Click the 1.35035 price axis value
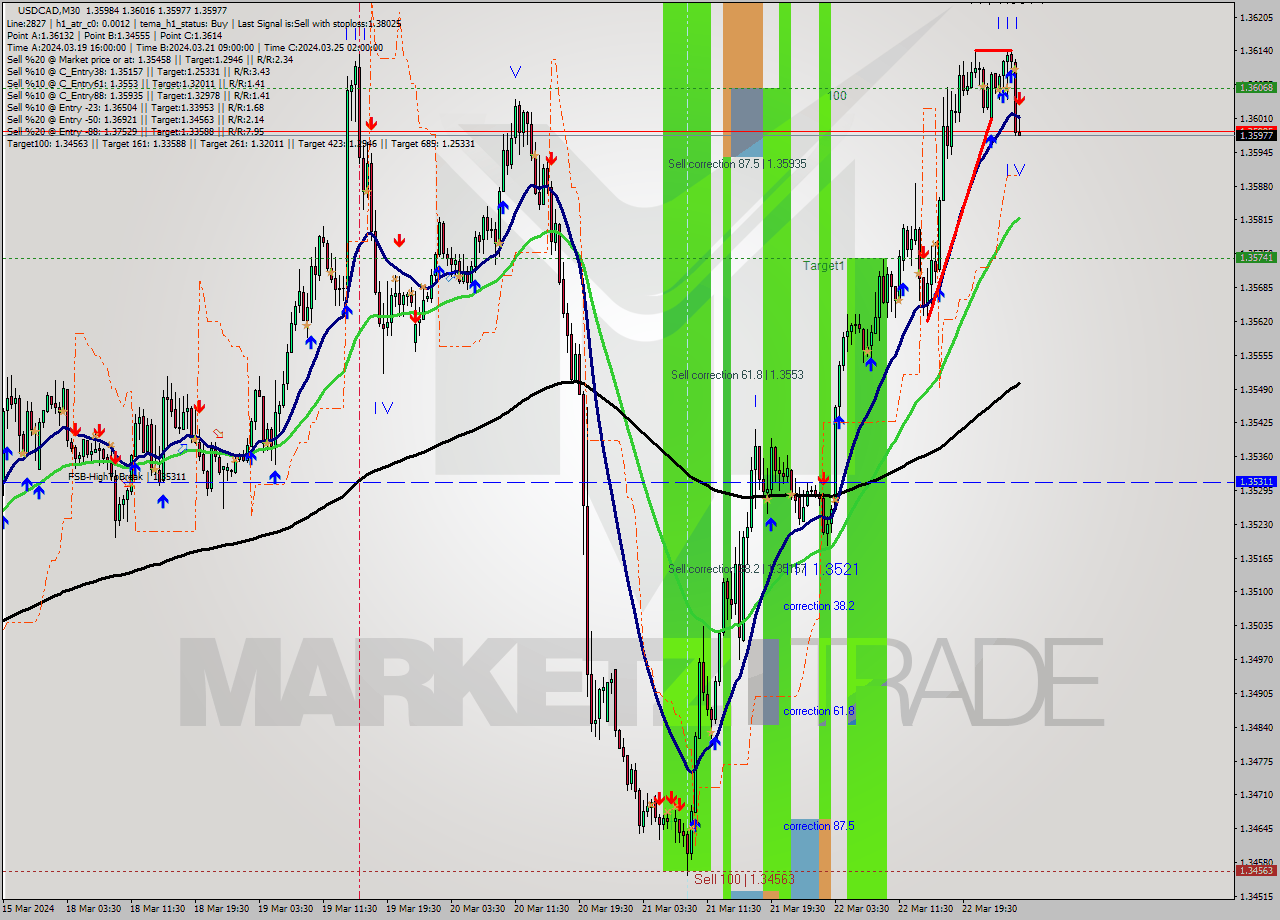Image resolution: width=1280 pixels, height=920 pixels. point(1256,626)
